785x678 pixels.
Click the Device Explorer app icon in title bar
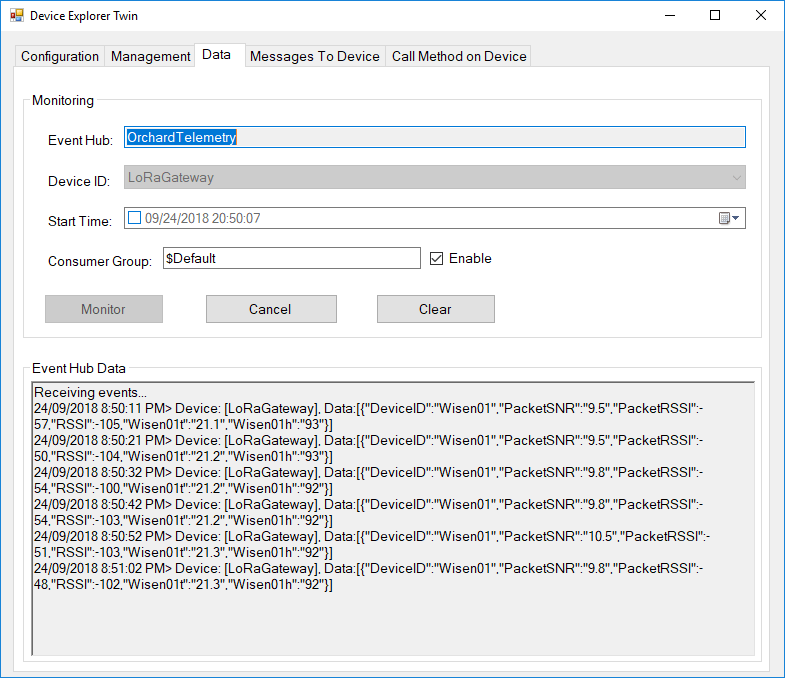[x=16, y=16]
